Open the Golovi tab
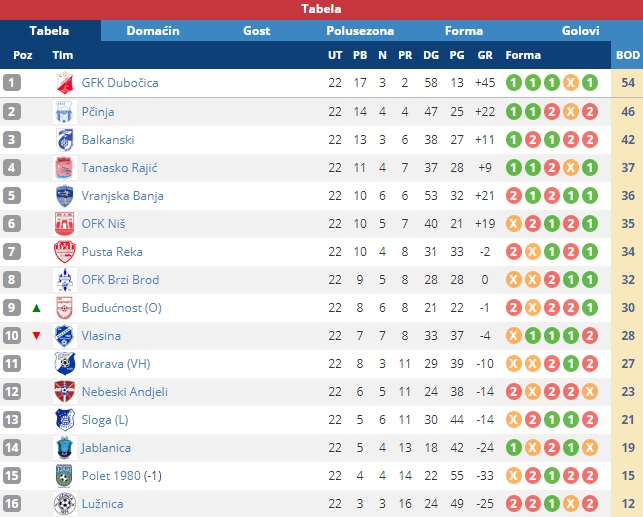 click(580, 31)
